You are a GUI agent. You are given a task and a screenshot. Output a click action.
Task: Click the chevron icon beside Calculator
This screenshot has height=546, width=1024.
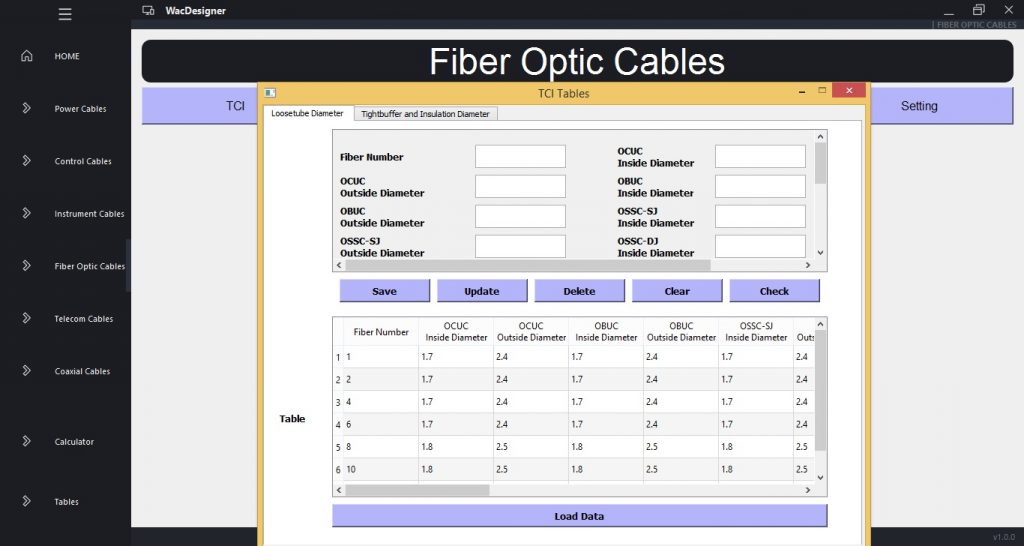[27, 441]
